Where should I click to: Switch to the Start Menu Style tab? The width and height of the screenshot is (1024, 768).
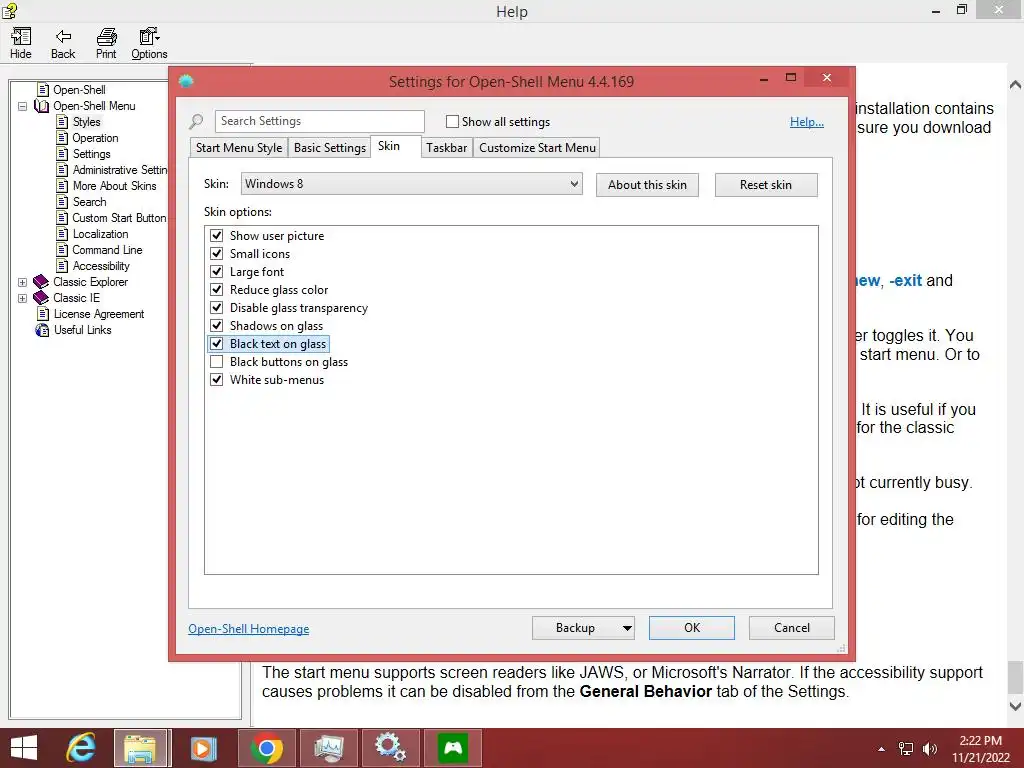click(x=239, y=148)
